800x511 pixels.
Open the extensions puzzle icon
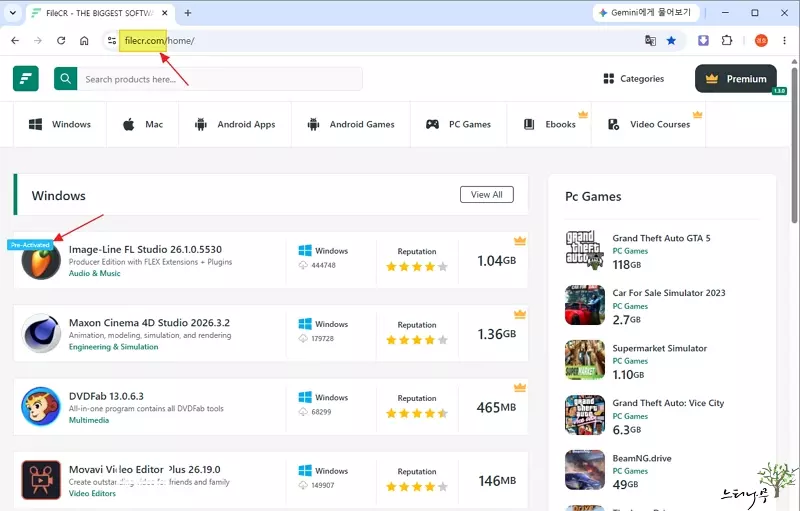[727, 40]
